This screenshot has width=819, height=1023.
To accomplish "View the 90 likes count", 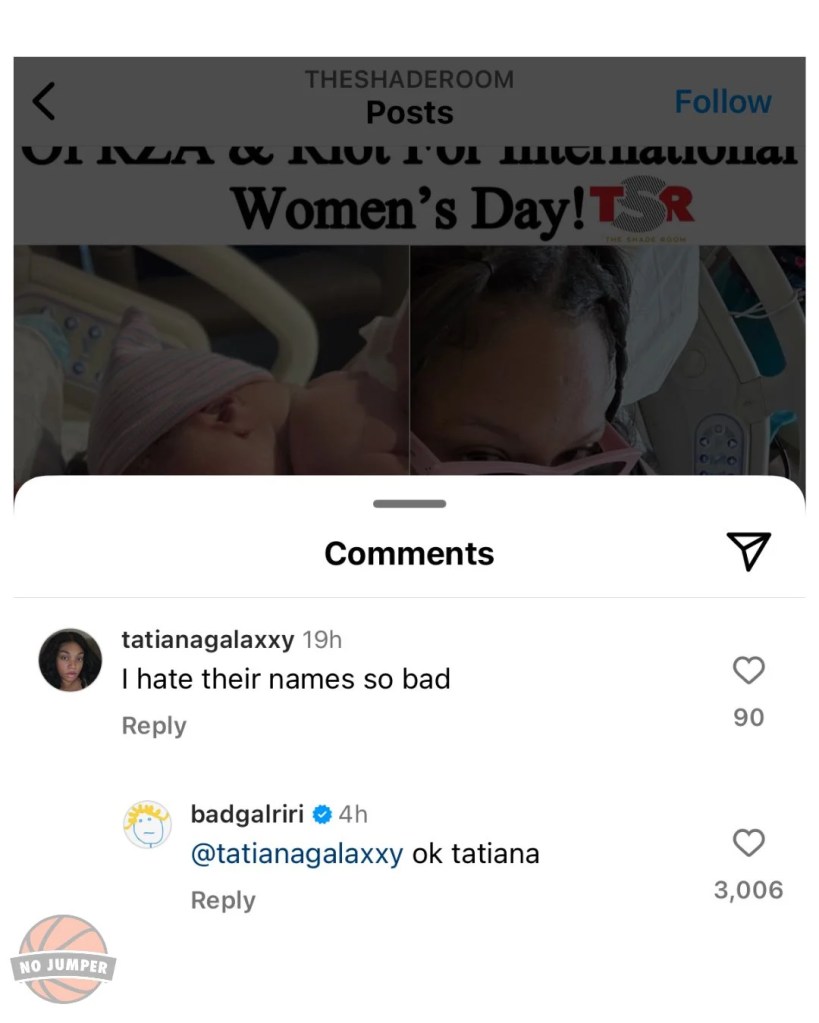I will click(x=748, y=717).
